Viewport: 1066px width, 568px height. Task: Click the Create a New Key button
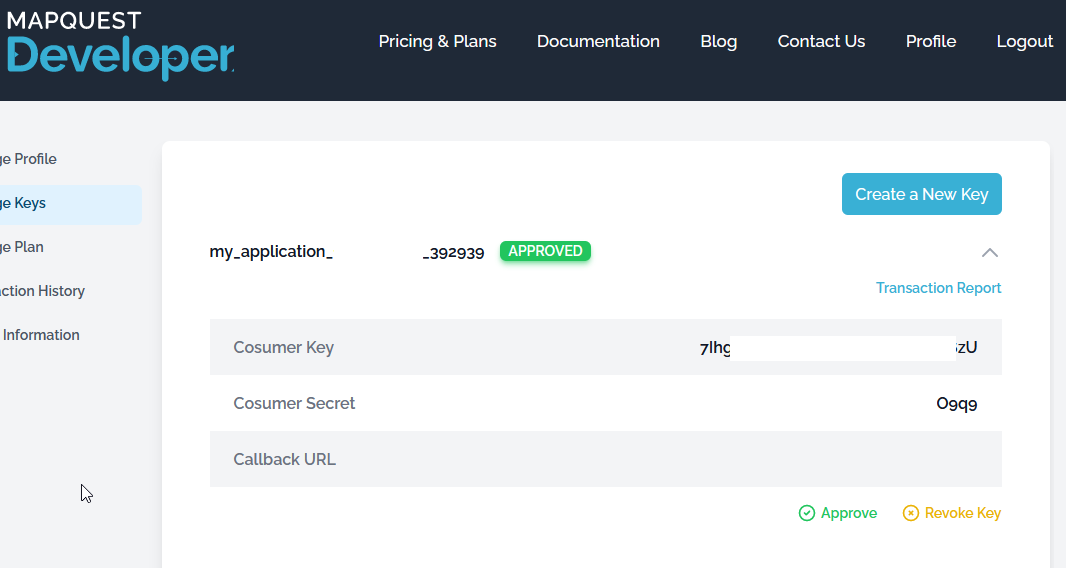coord(921,194)
